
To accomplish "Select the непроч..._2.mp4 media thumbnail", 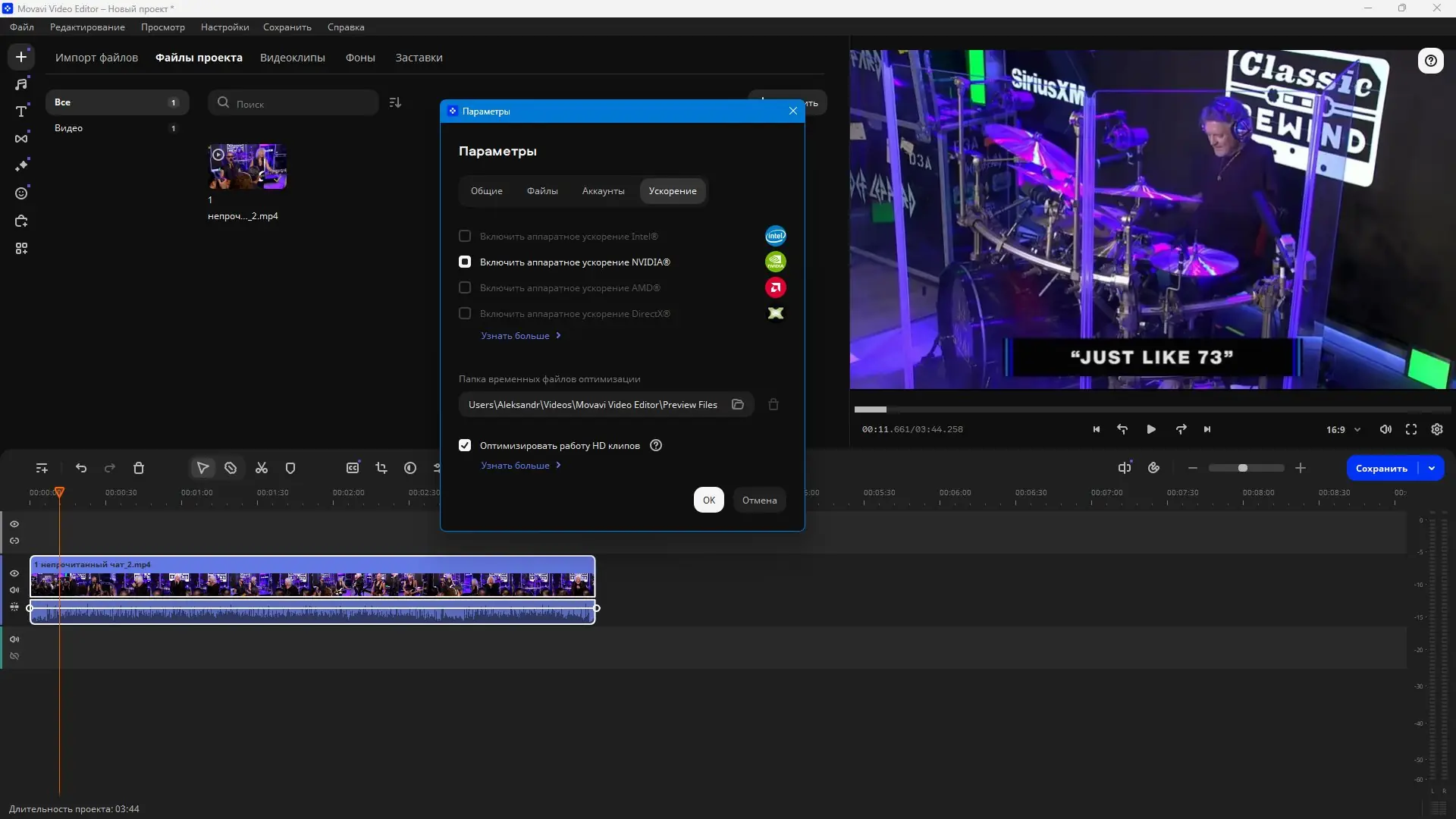I will [247, 167].
